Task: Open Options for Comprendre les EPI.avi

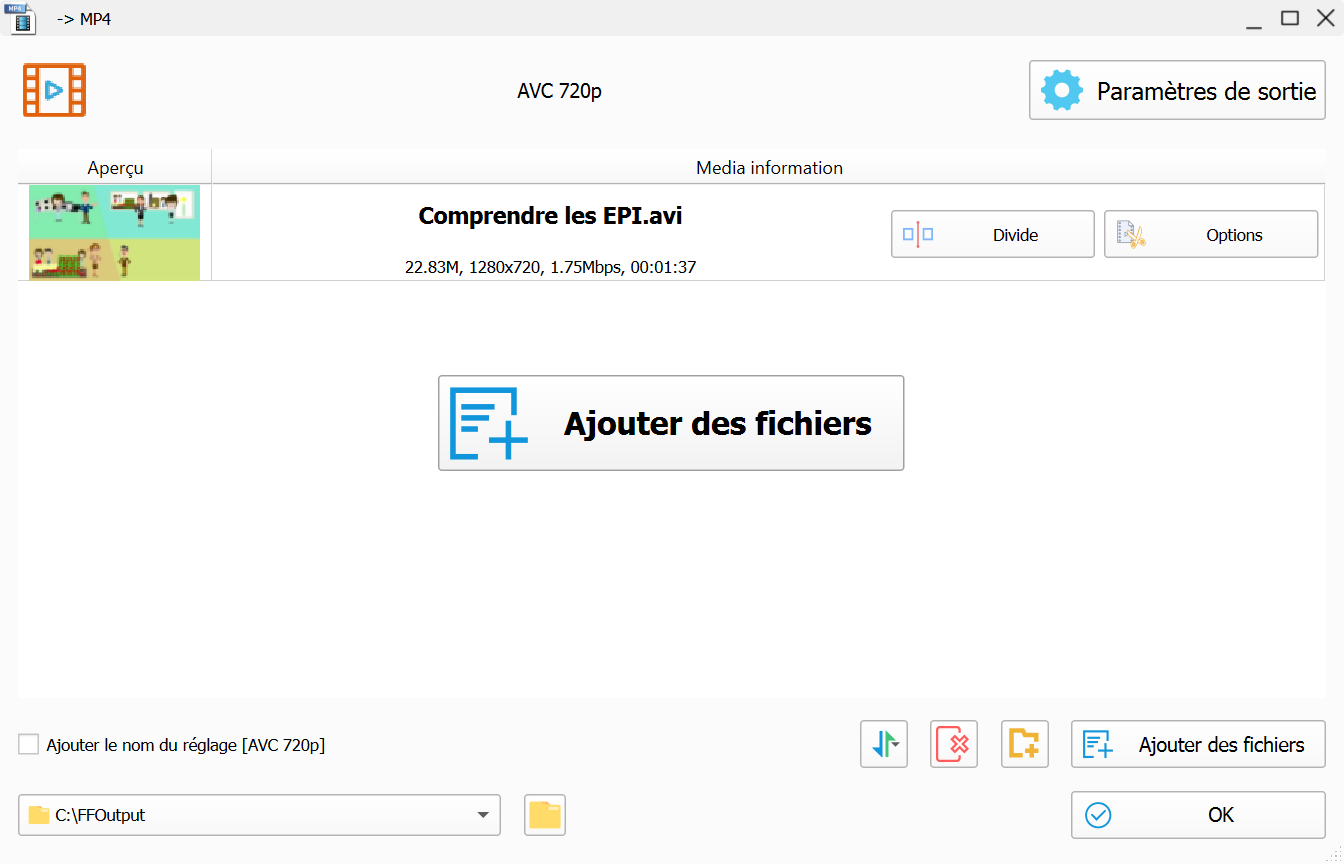Action: (1210, 235)
